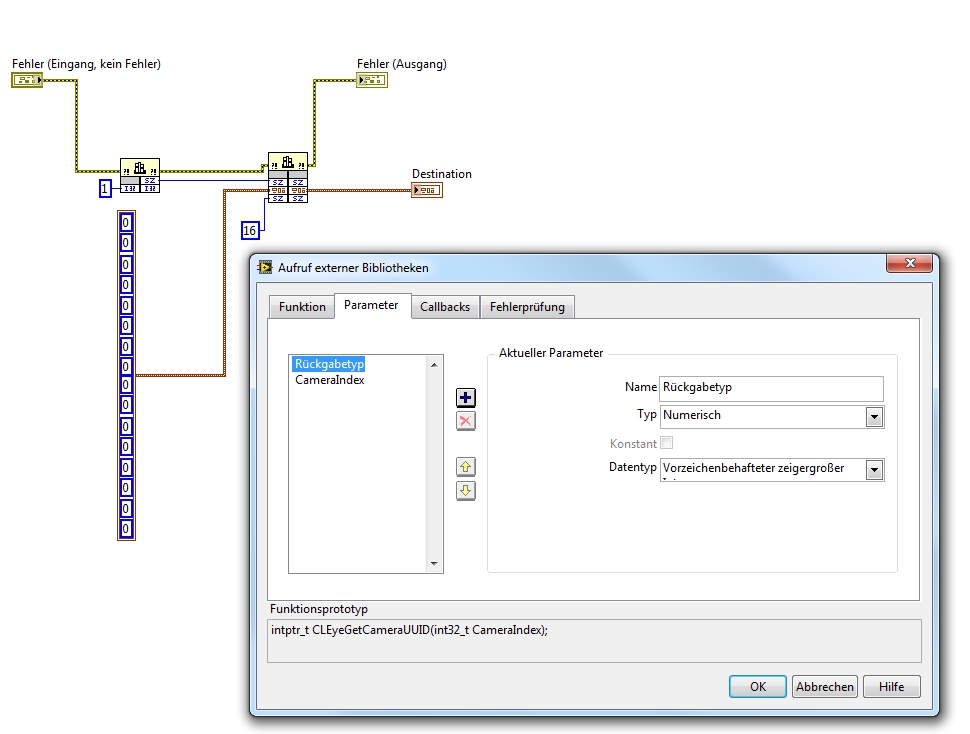Click the Fehler (Eingang) error cluster terminal

[27, 80]
